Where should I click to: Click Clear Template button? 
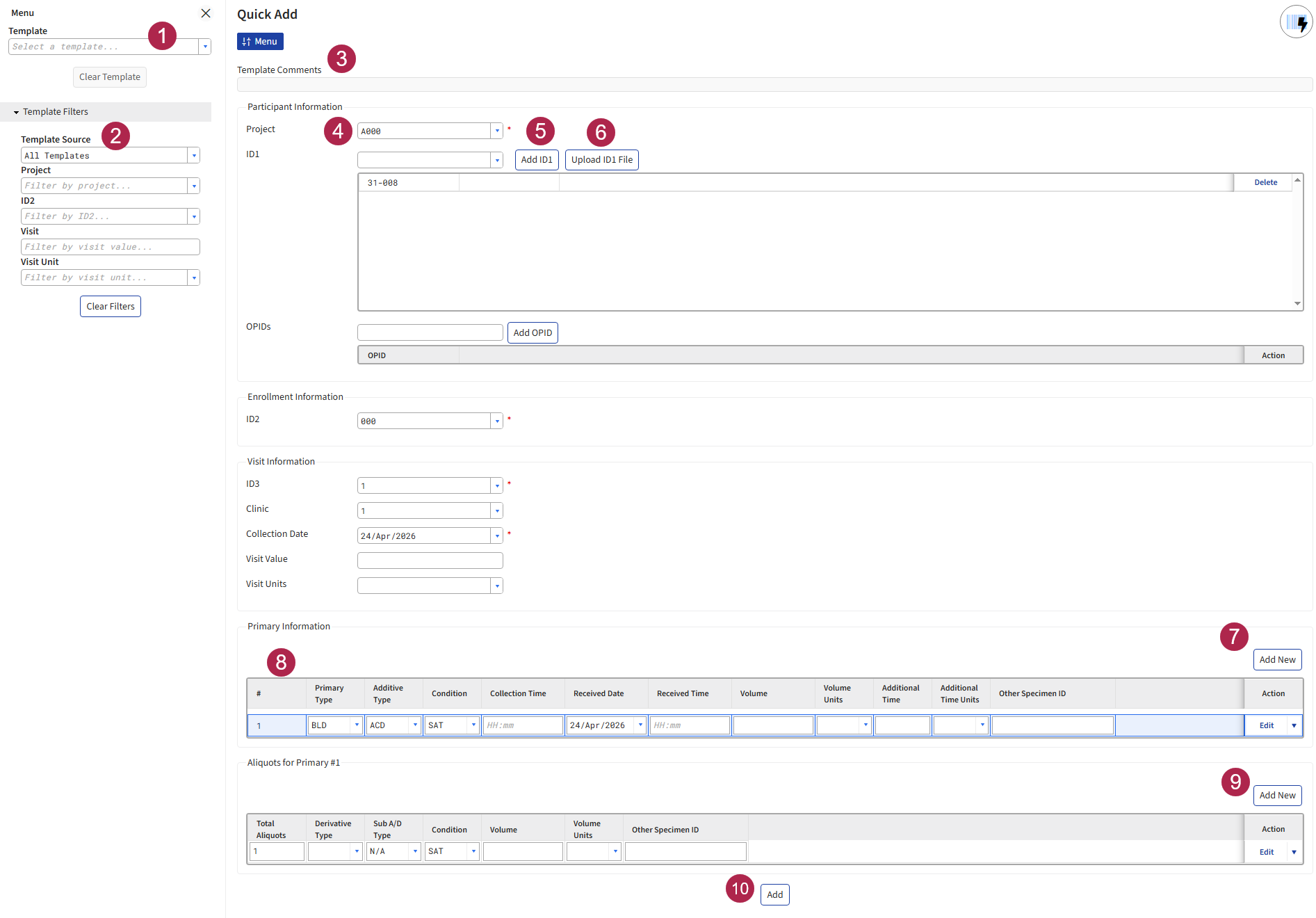point(110,77)
